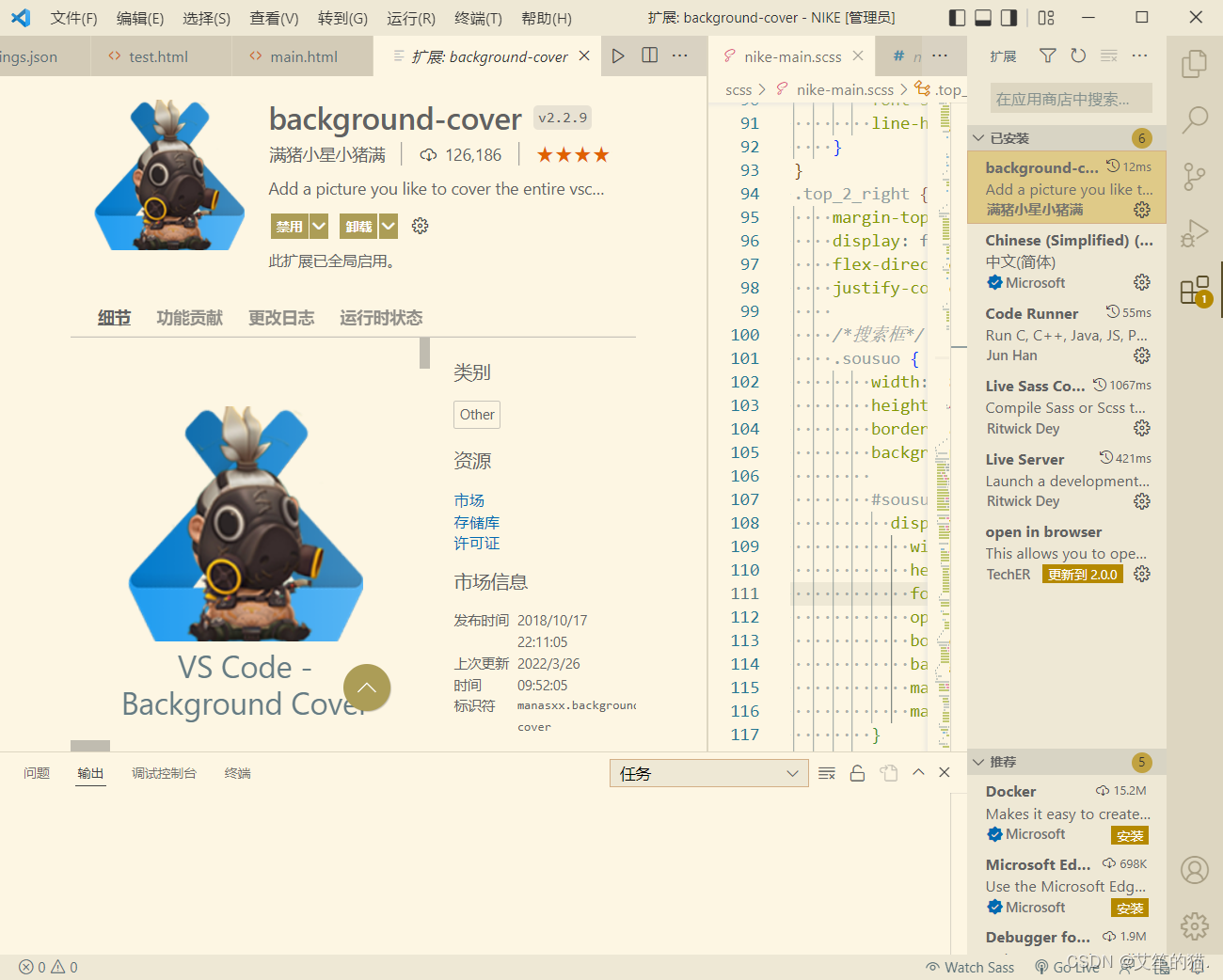Install the Microsoft Edge Tools extension
This screenshot has width=1223, height=980.
click(1130, 909)
